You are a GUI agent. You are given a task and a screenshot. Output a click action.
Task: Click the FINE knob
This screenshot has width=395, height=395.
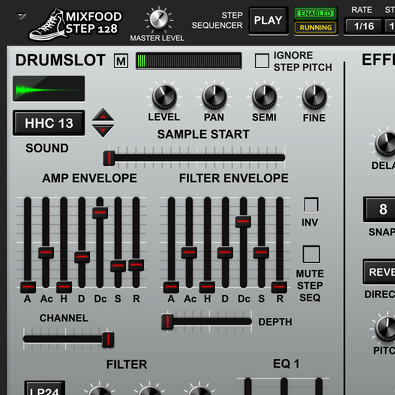314,96
